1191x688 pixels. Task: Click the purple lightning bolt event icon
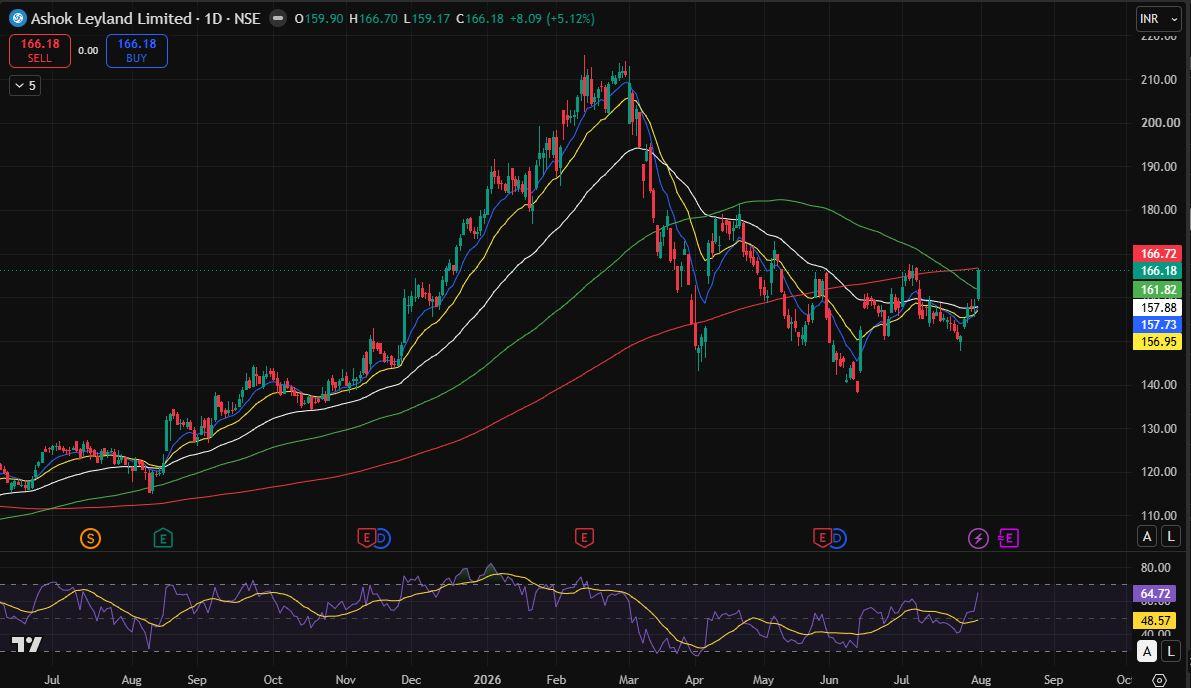click(978, 539)
